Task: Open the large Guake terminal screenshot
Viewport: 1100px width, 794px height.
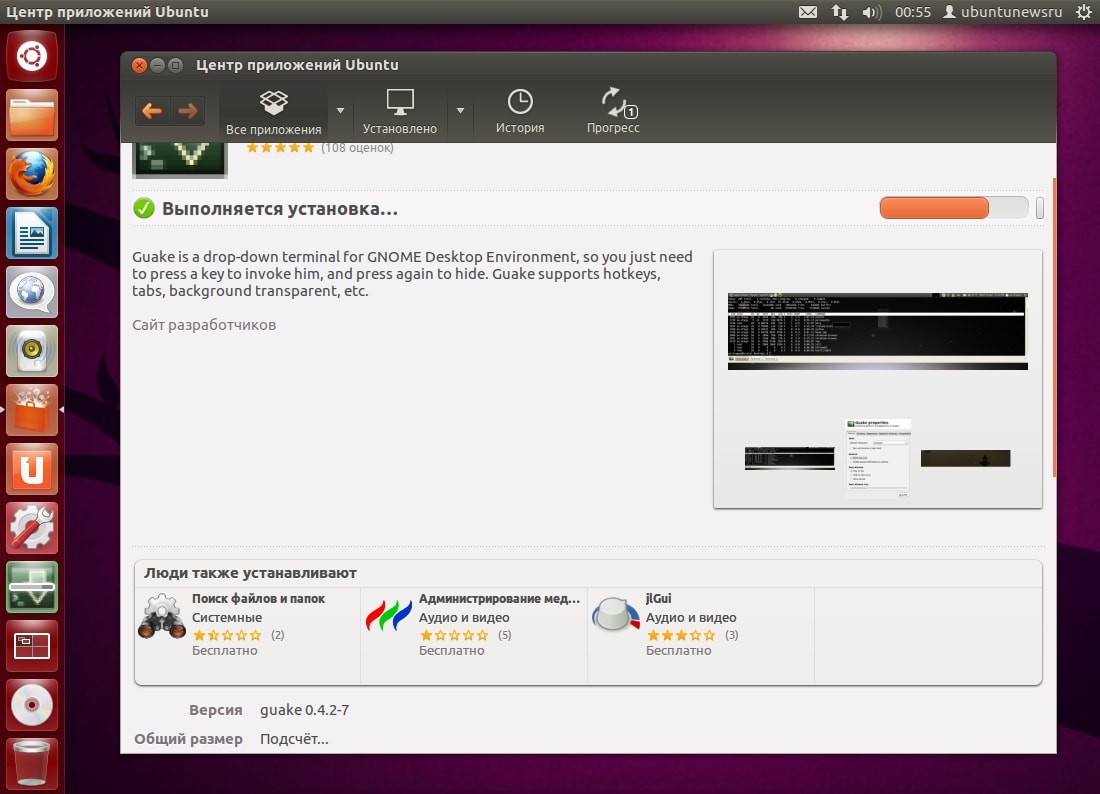Action: click(878, 331)
